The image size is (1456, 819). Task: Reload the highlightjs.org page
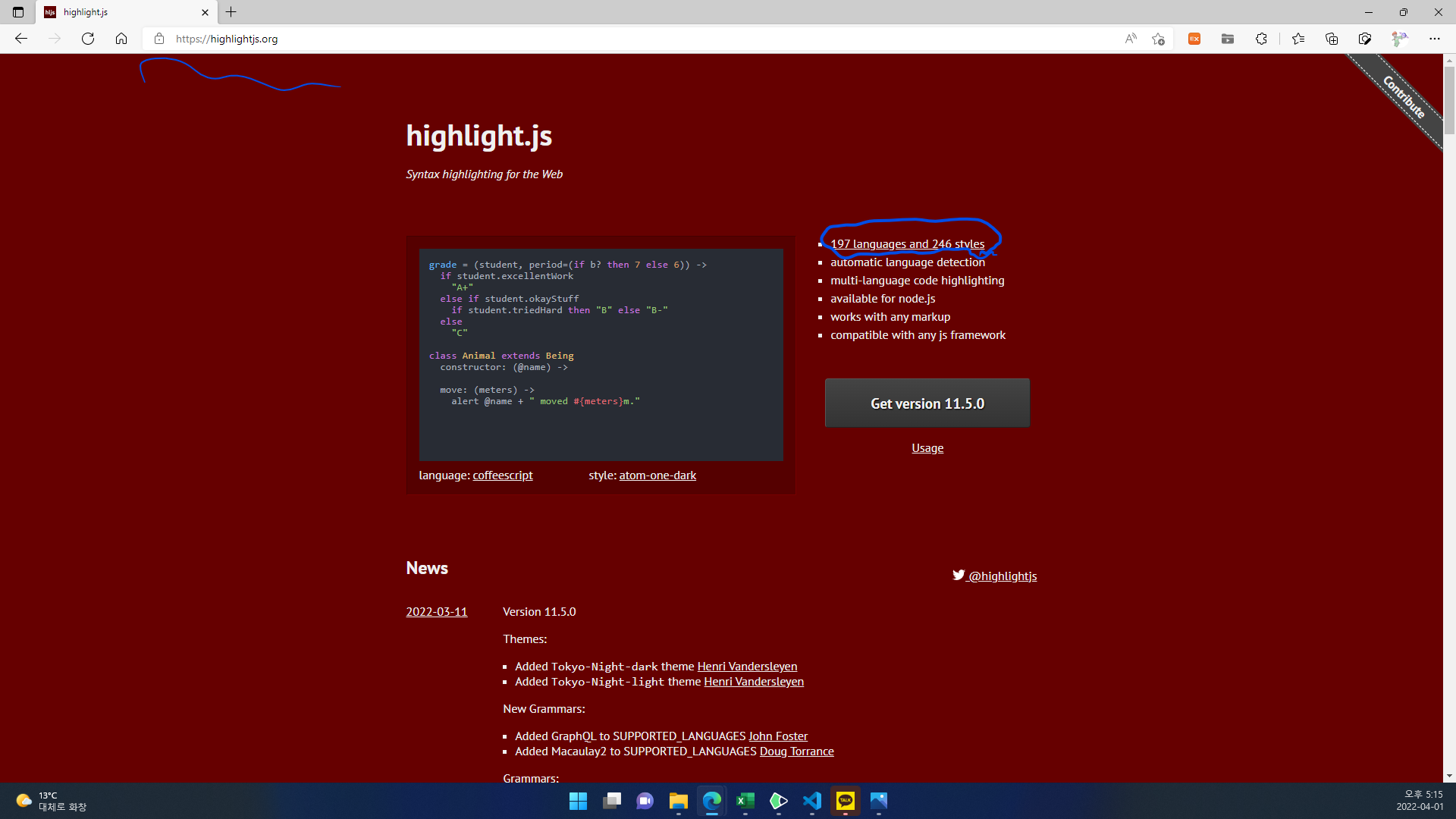point(88,39)
